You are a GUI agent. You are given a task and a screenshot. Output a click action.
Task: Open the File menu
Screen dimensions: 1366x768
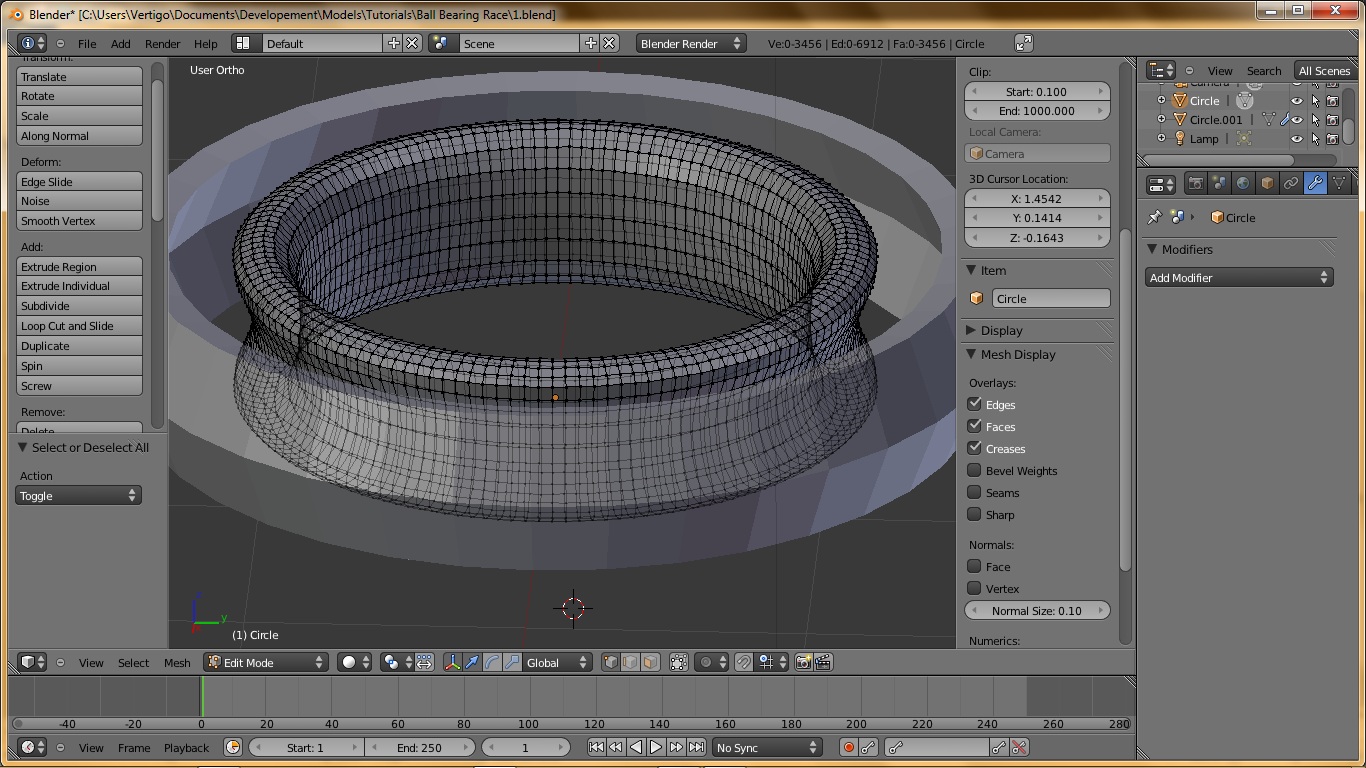click(x=87, y=43)
